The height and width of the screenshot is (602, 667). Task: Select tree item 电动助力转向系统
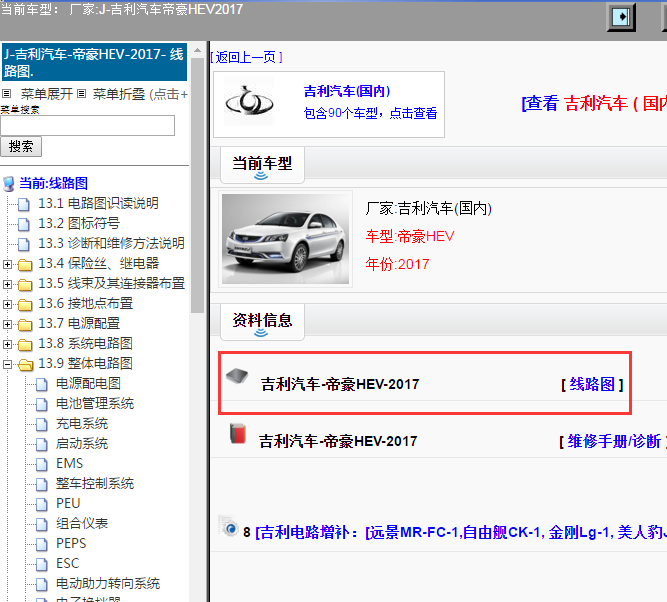click(108, 583)
